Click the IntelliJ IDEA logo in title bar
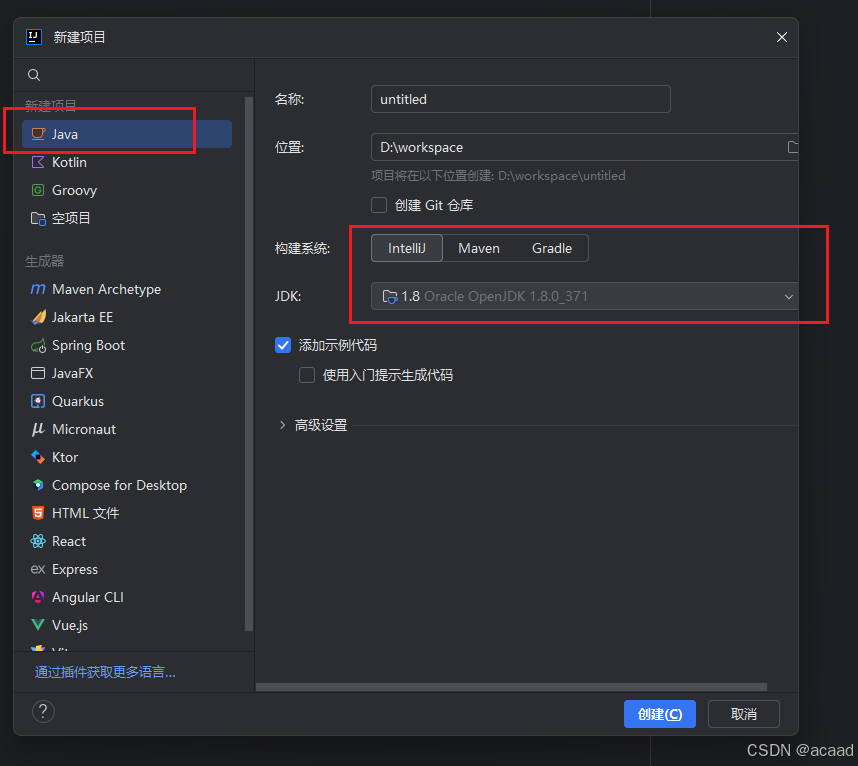 pyautogui.click(x=34, y=37)
